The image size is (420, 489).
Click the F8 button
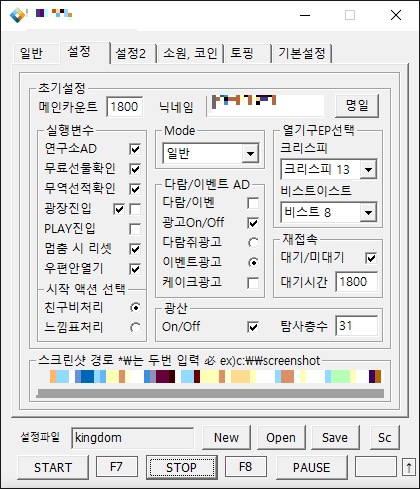pos(246,467)
